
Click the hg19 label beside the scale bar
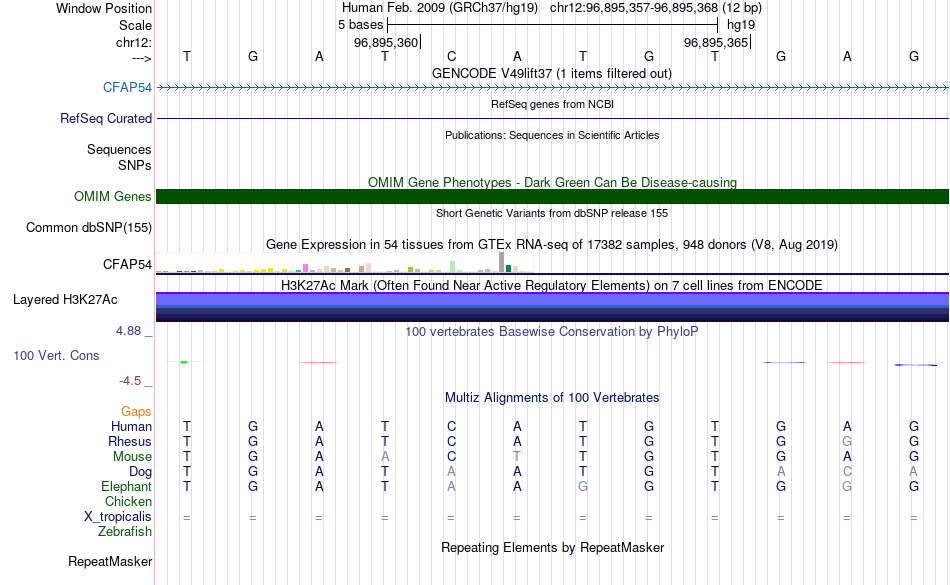coord(741,25)
